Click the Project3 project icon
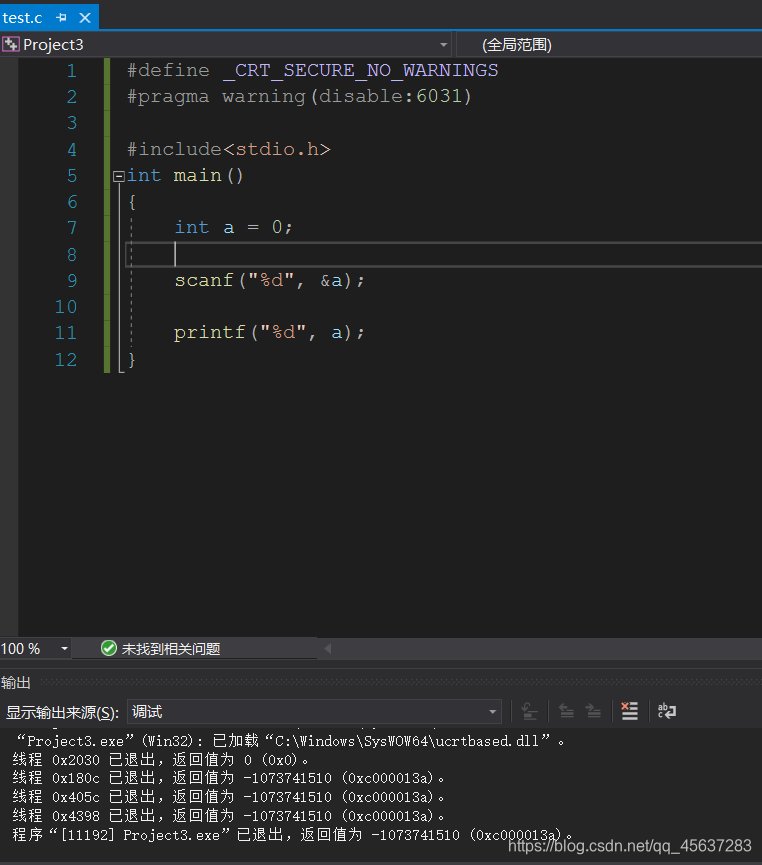 (10, 44)
